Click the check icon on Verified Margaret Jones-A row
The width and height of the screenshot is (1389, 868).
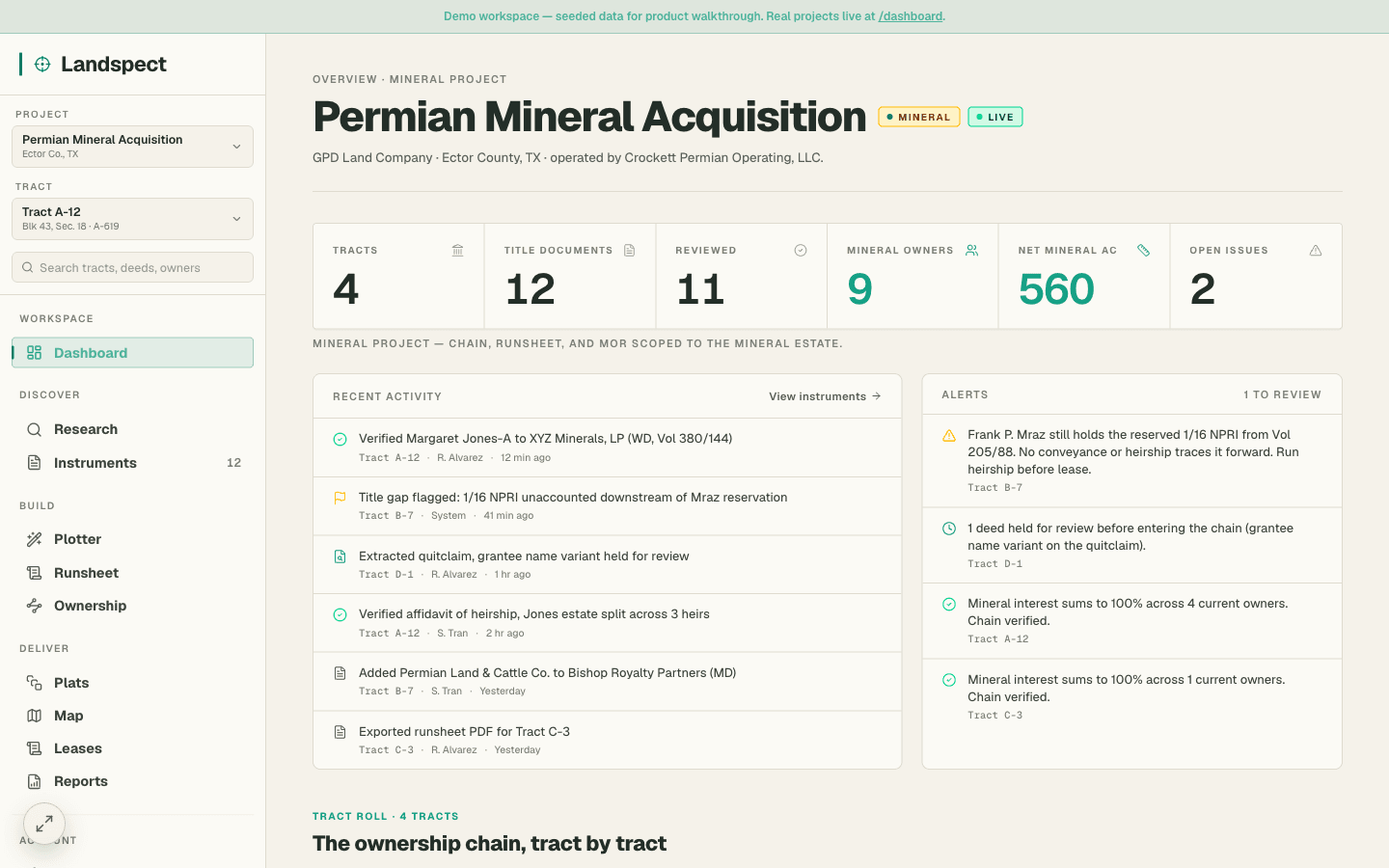click(340, 439)
